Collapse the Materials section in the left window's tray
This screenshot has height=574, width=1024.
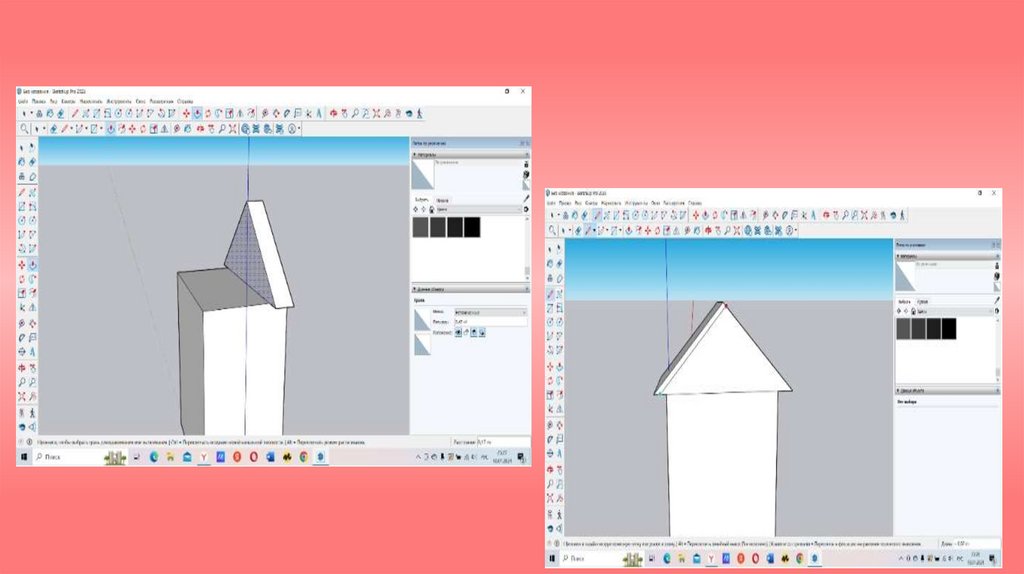(x=414, y=155)
